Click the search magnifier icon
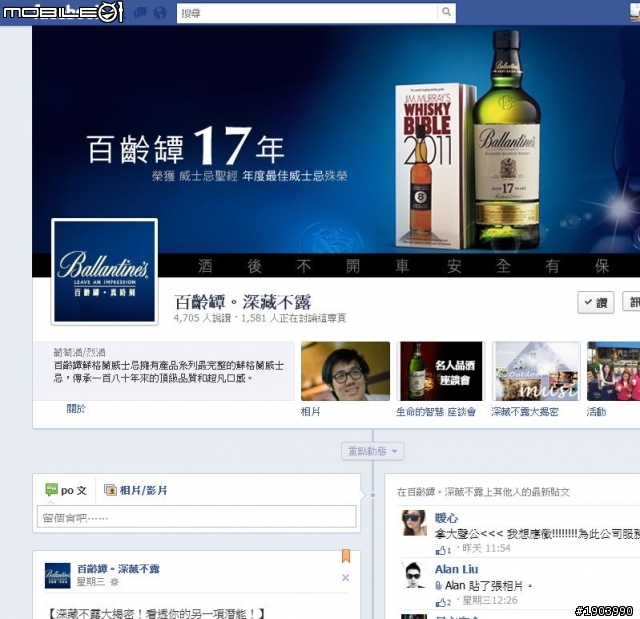The height and width of the screenshot is (619, 640). point(447,12)
